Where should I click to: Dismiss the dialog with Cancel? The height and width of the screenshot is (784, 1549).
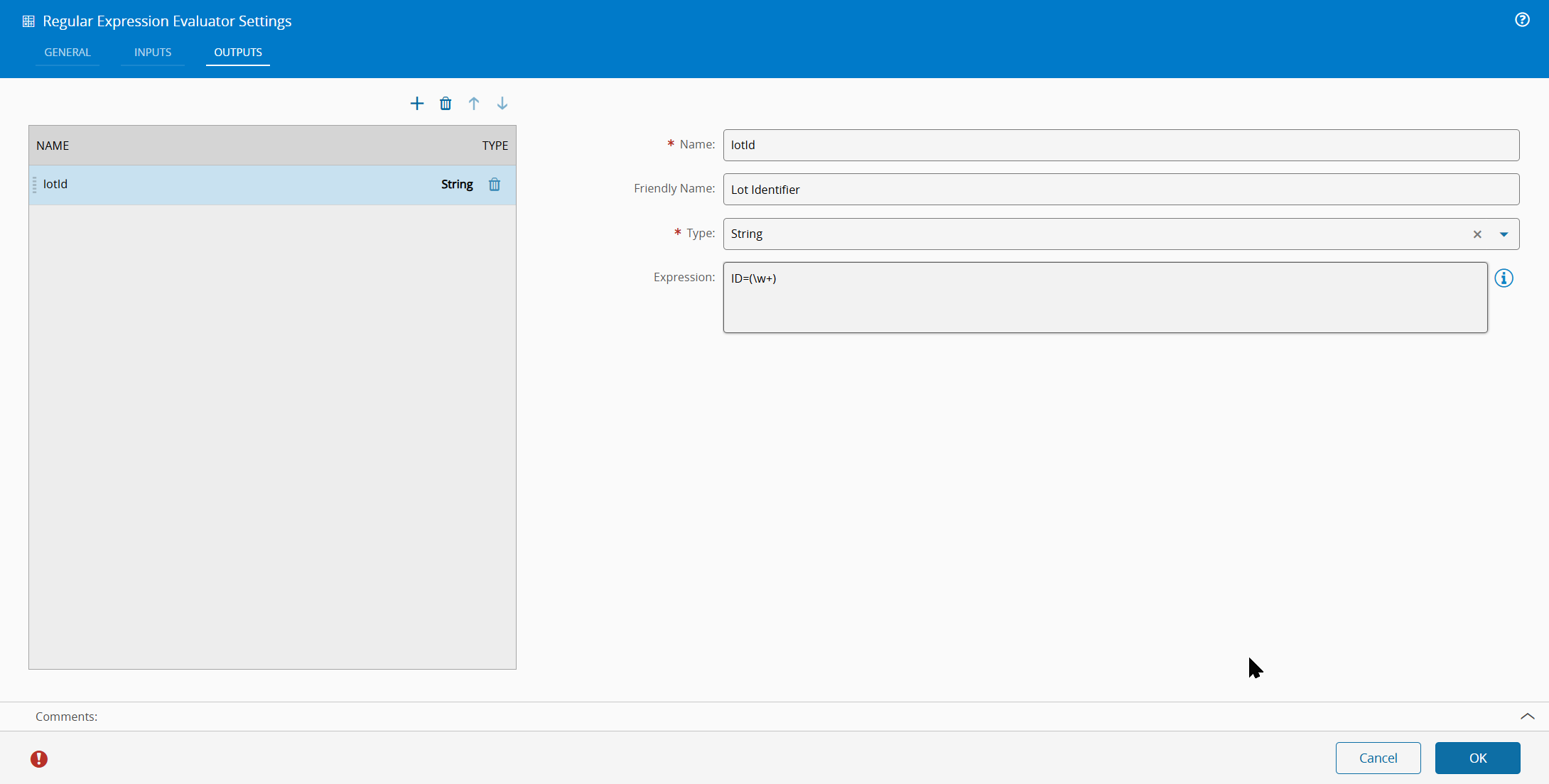(1378, 758)
